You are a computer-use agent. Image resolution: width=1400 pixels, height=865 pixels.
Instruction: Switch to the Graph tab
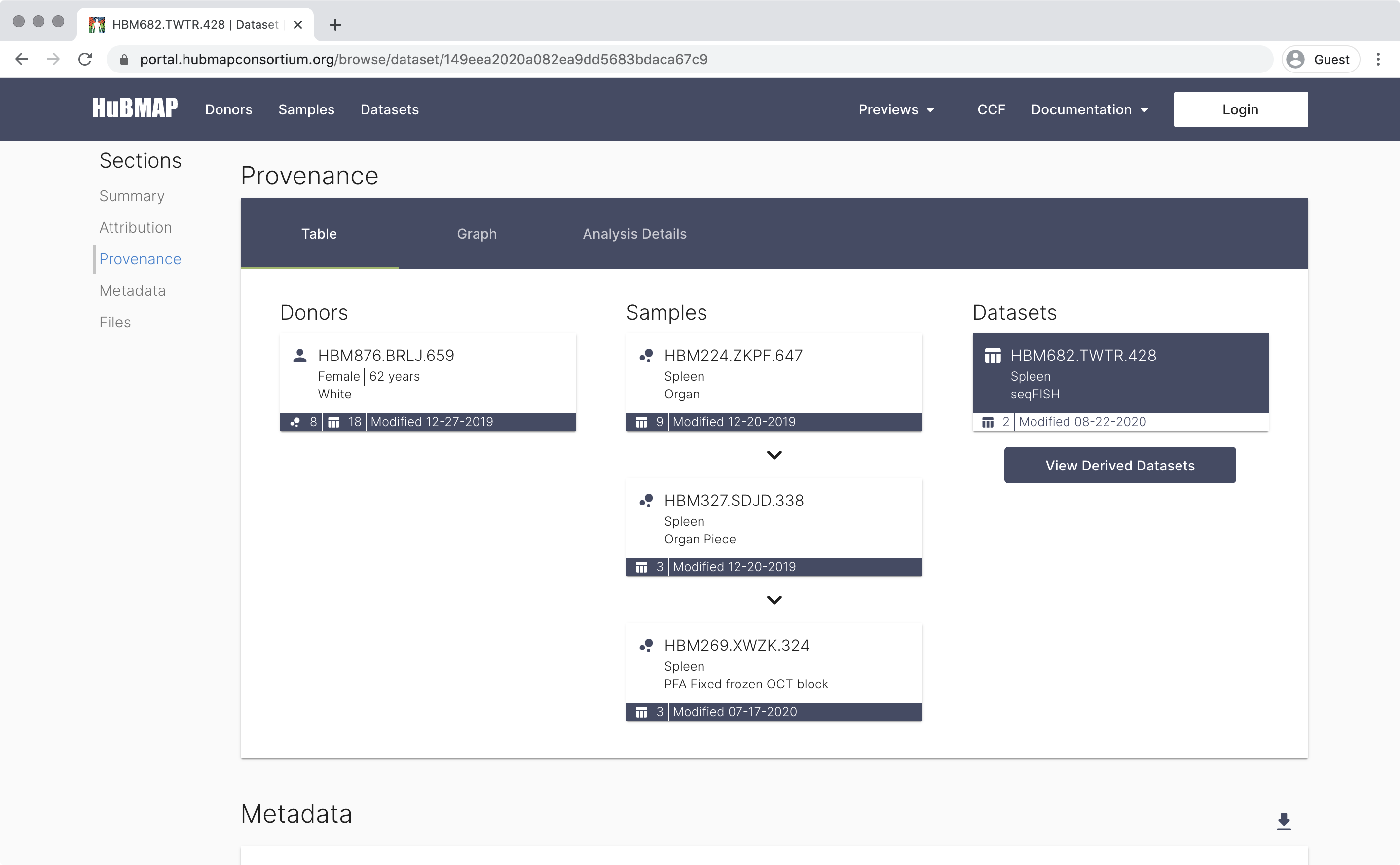477,233
